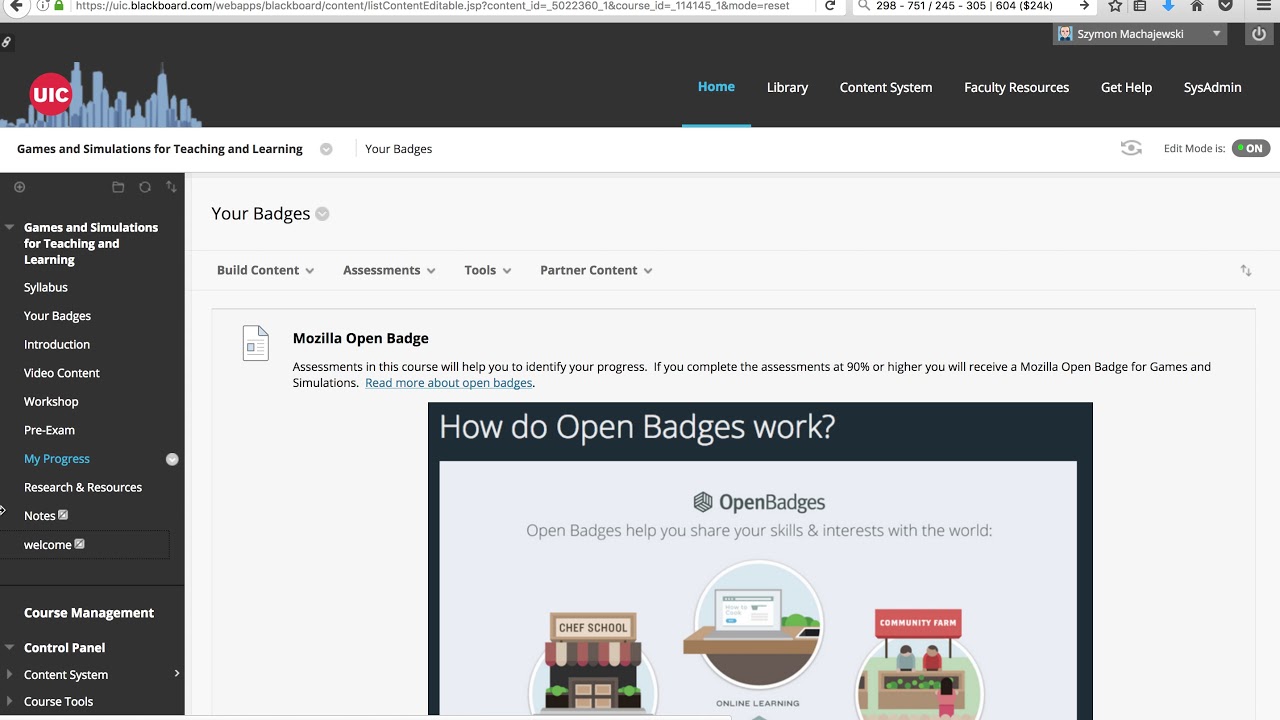Screen dimensions: 1280x720
Task: Click the Mozilla Open Badge document icon
Action: click(x=256, y=343)
